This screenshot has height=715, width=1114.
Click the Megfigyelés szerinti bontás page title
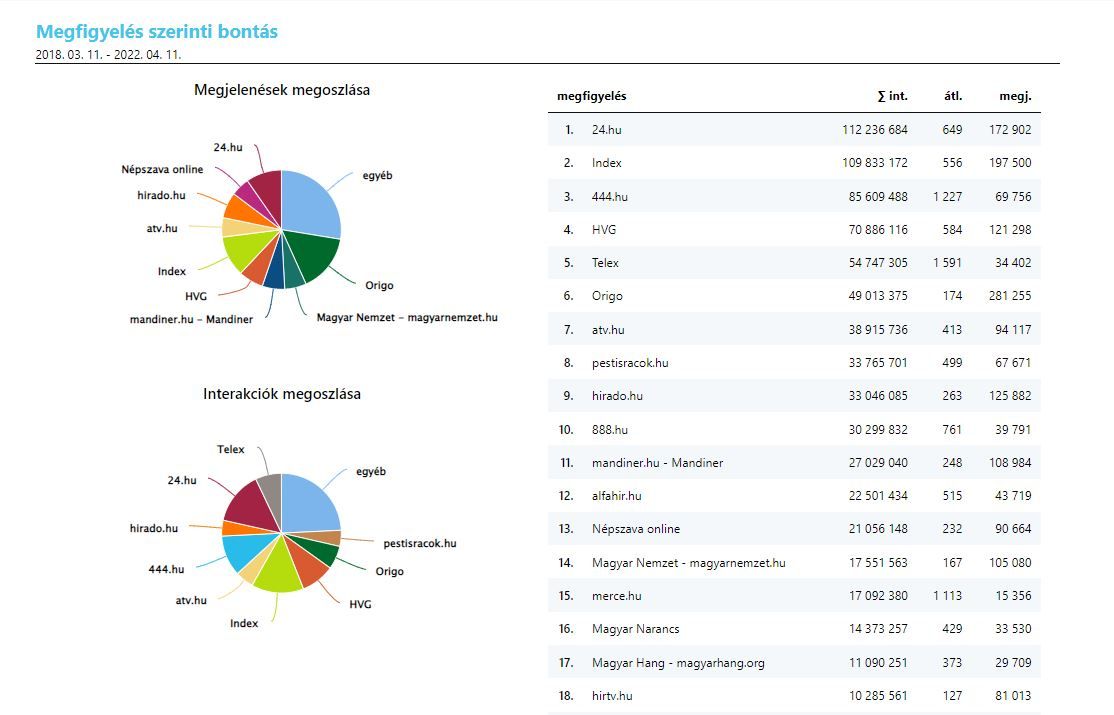tap(157, 32)
